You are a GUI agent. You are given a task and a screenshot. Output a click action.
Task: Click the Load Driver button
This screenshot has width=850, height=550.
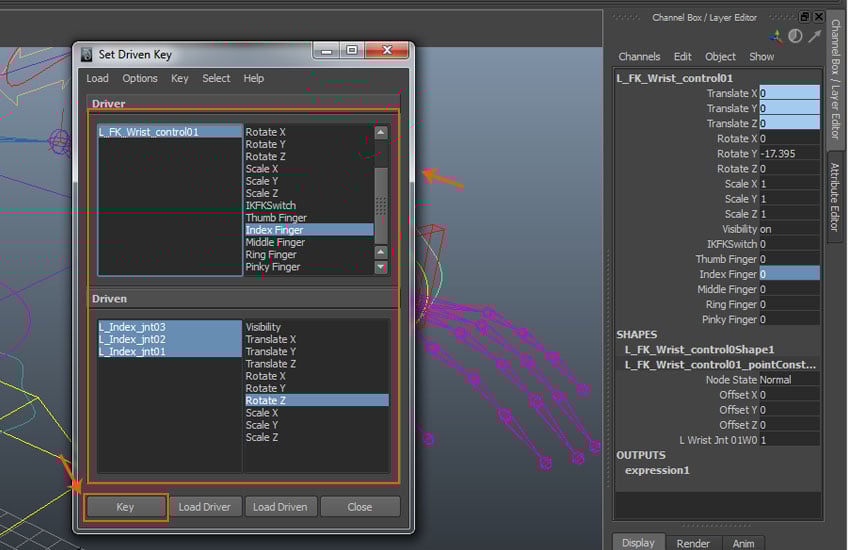click(x=204, y=507)
